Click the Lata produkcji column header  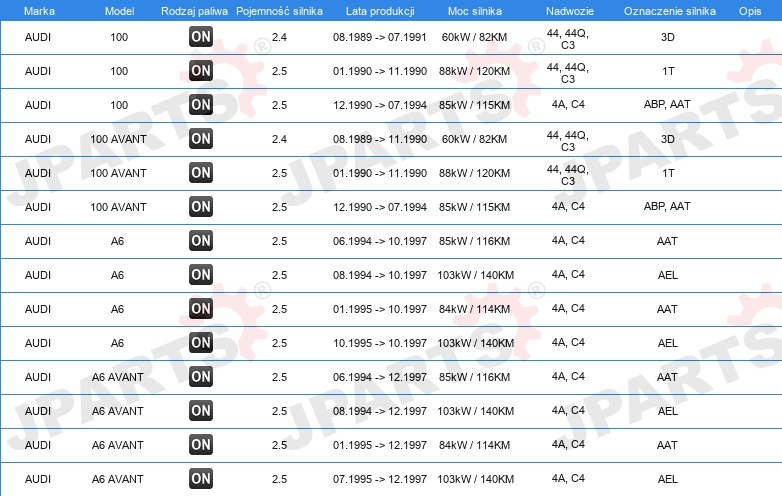pyautogui.click(x=380, y=11)
